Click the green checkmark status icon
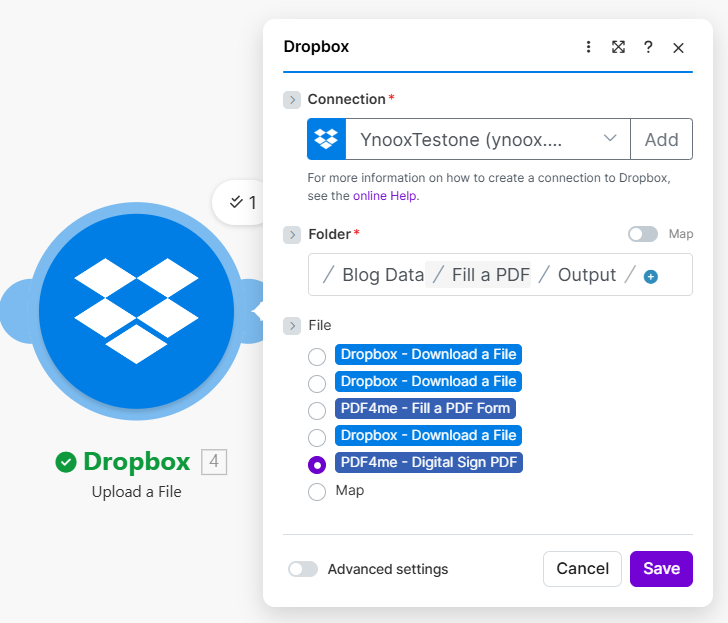The image size is (728, 623). [66, 461]
